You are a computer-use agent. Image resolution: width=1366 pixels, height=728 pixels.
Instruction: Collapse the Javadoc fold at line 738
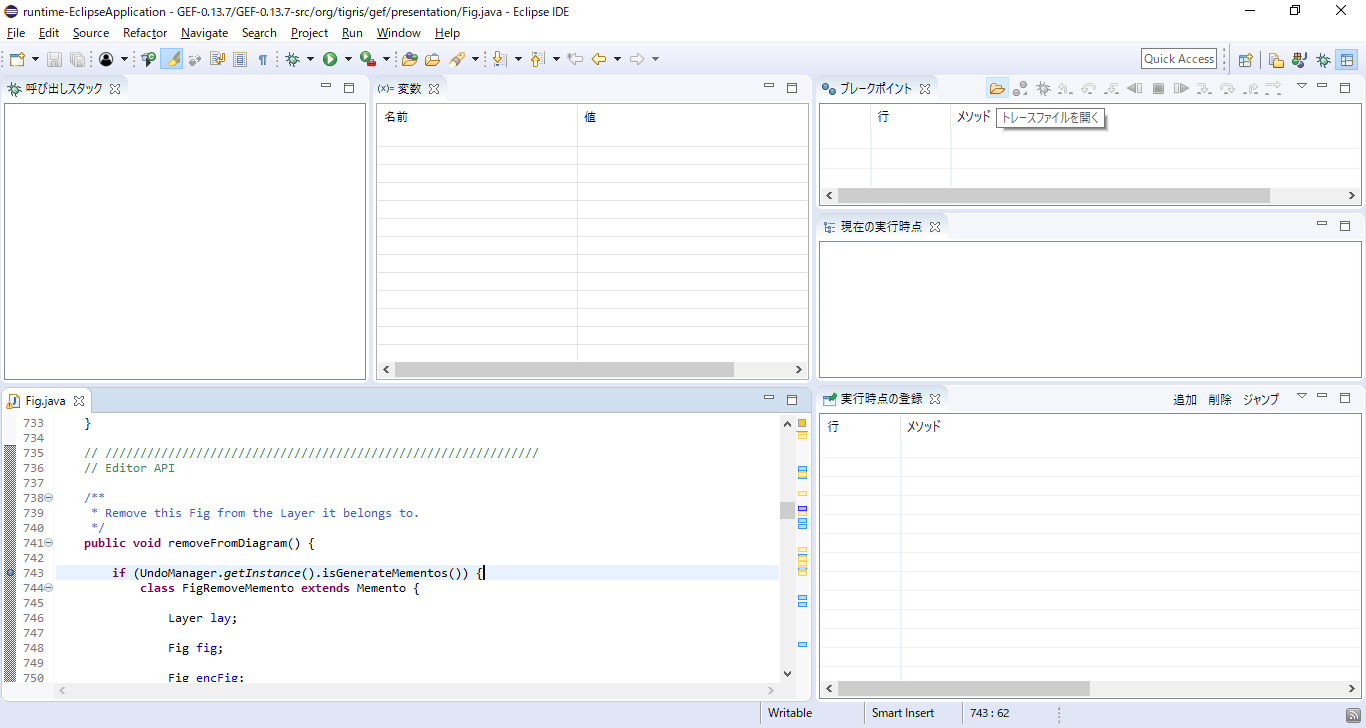pyautogui.click(x=48, y=498)
